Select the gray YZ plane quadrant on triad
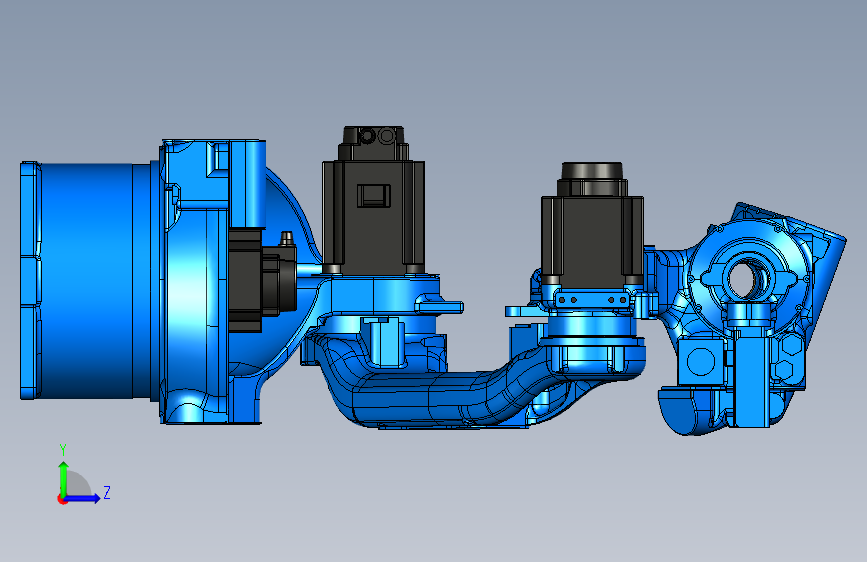This screenshot has width=867, height=562. click(x=76, y=485)
